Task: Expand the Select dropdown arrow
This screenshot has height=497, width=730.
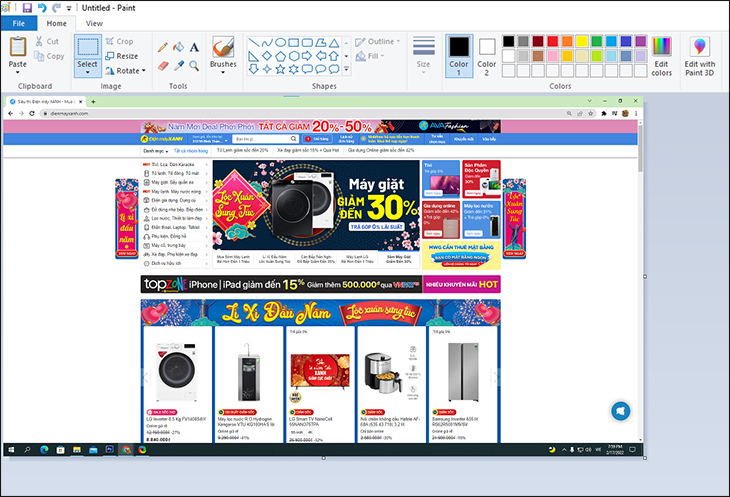Action: coord(88,72)
